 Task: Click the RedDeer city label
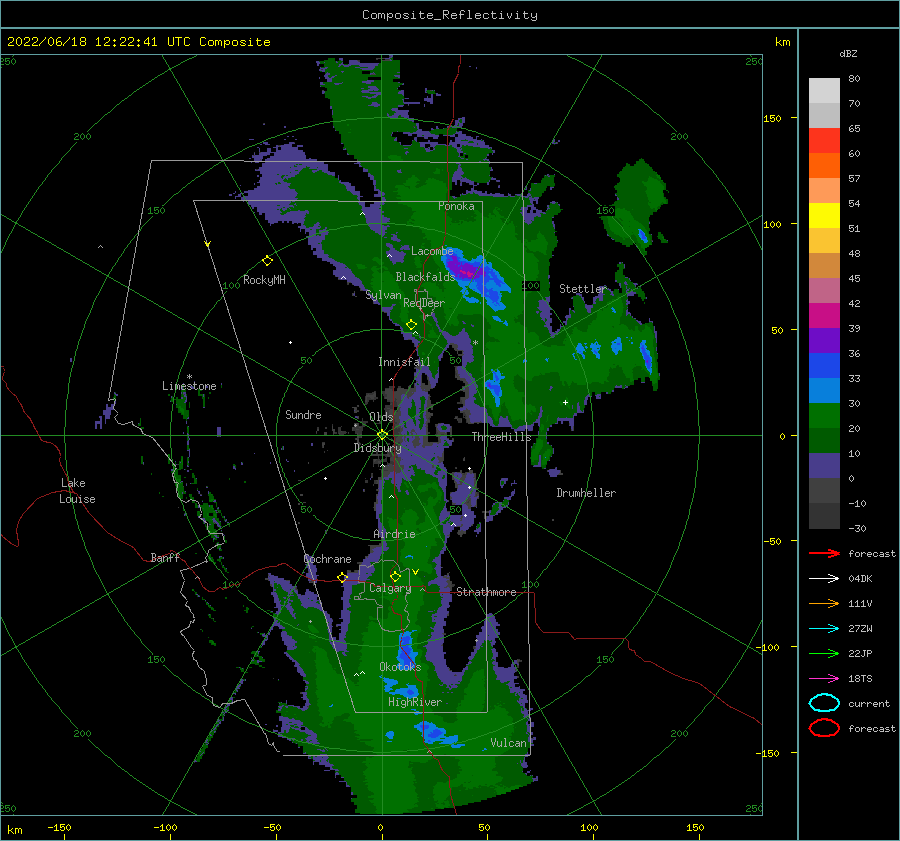[x=424, y=303]
